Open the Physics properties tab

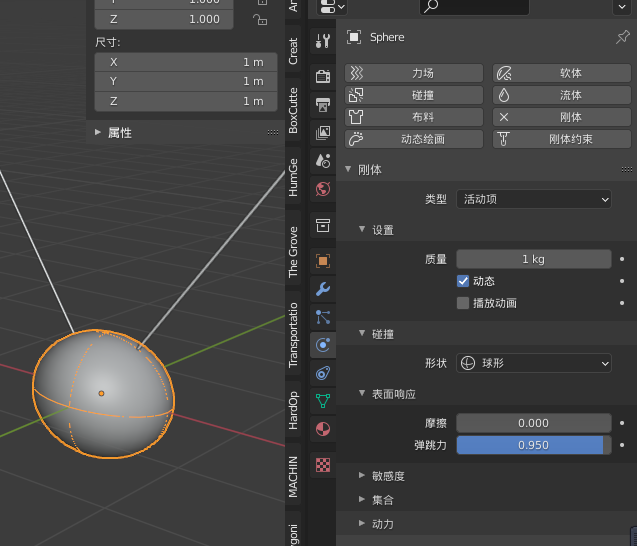click(323, 345)
